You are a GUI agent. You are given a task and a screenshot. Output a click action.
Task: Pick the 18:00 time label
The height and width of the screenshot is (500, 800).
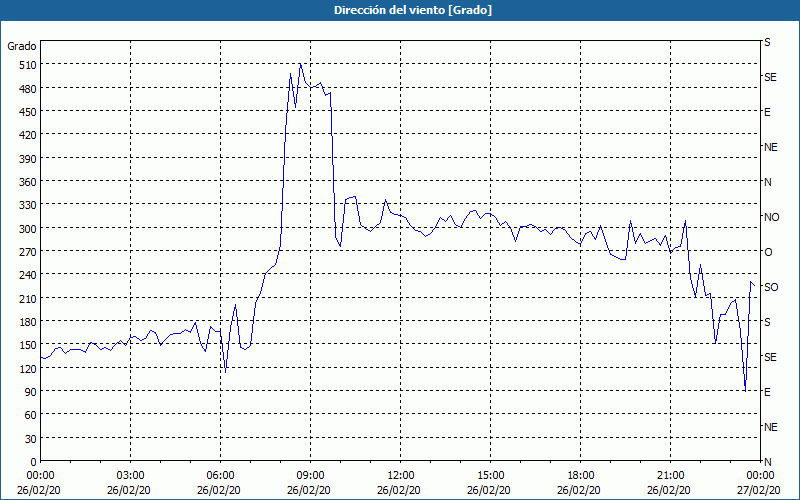(x=579, y=476)
